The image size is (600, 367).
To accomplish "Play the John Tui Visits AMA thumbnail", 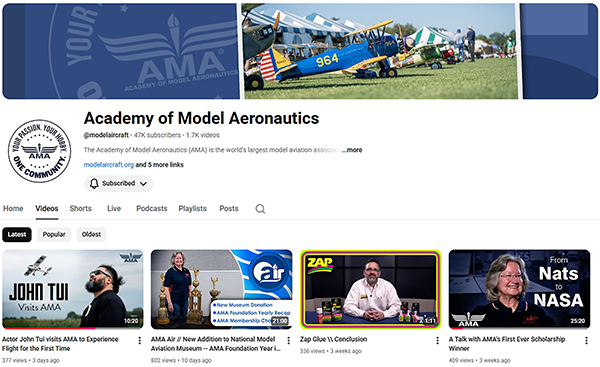I will pyautogui.click(x=73, y=289).
